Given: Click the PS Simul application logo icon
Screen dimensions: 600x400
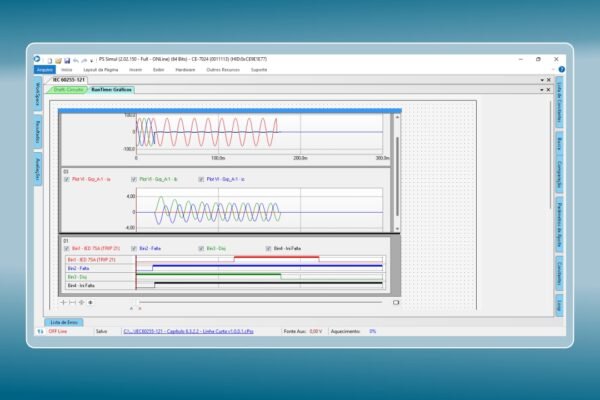Looking at the screenshot, I should point(37,59).
